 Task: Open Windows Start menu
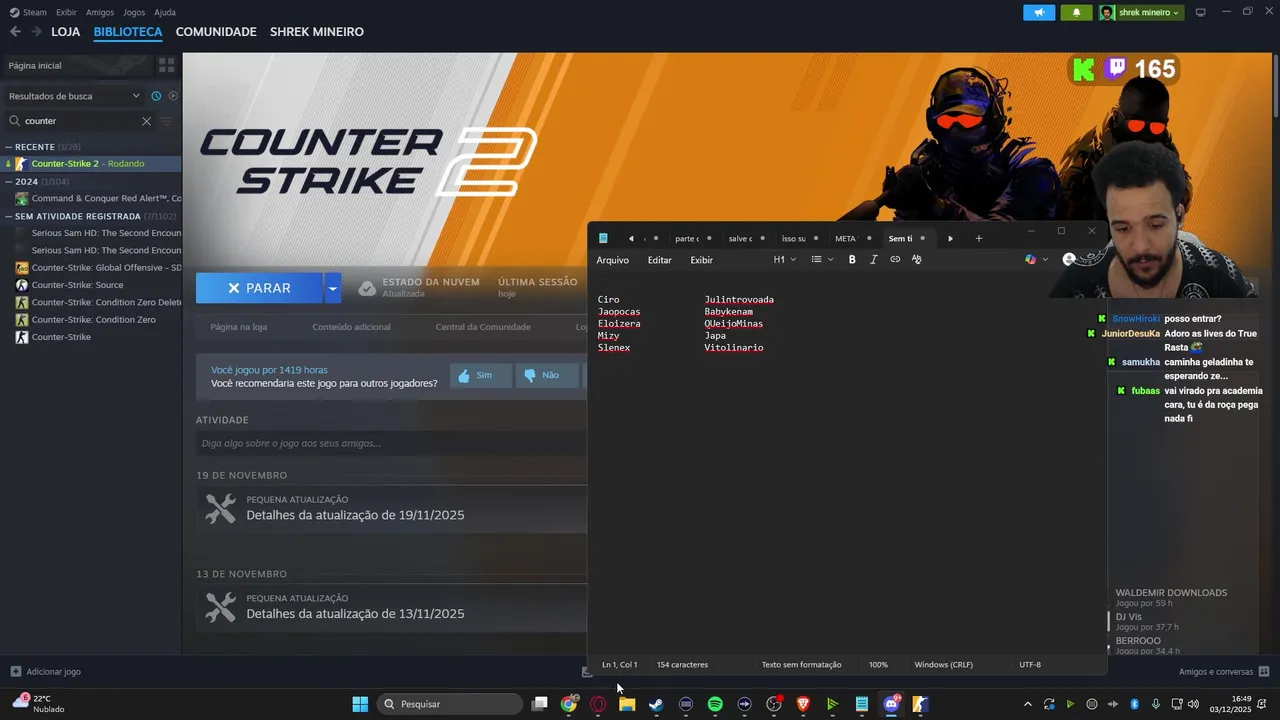pos(360,704)
